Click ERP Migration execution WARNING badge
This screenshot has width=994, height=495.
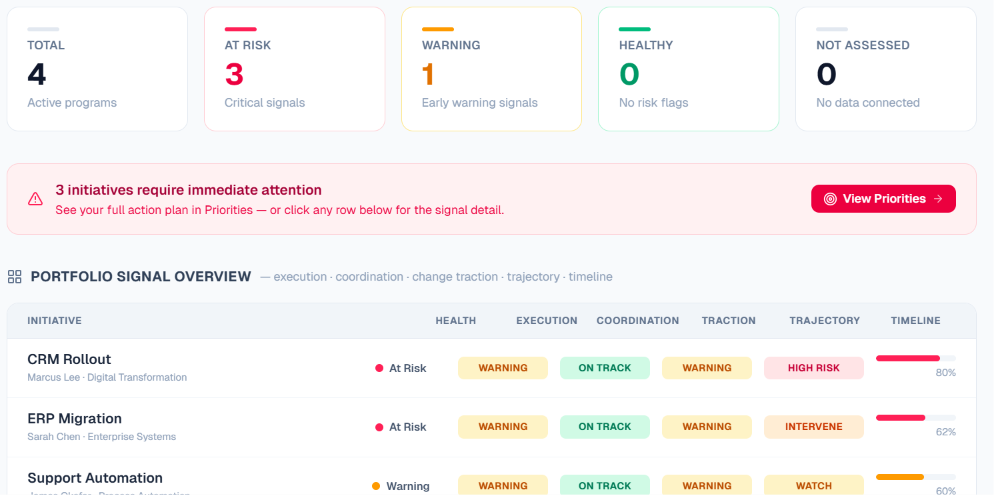pos(503,427)
